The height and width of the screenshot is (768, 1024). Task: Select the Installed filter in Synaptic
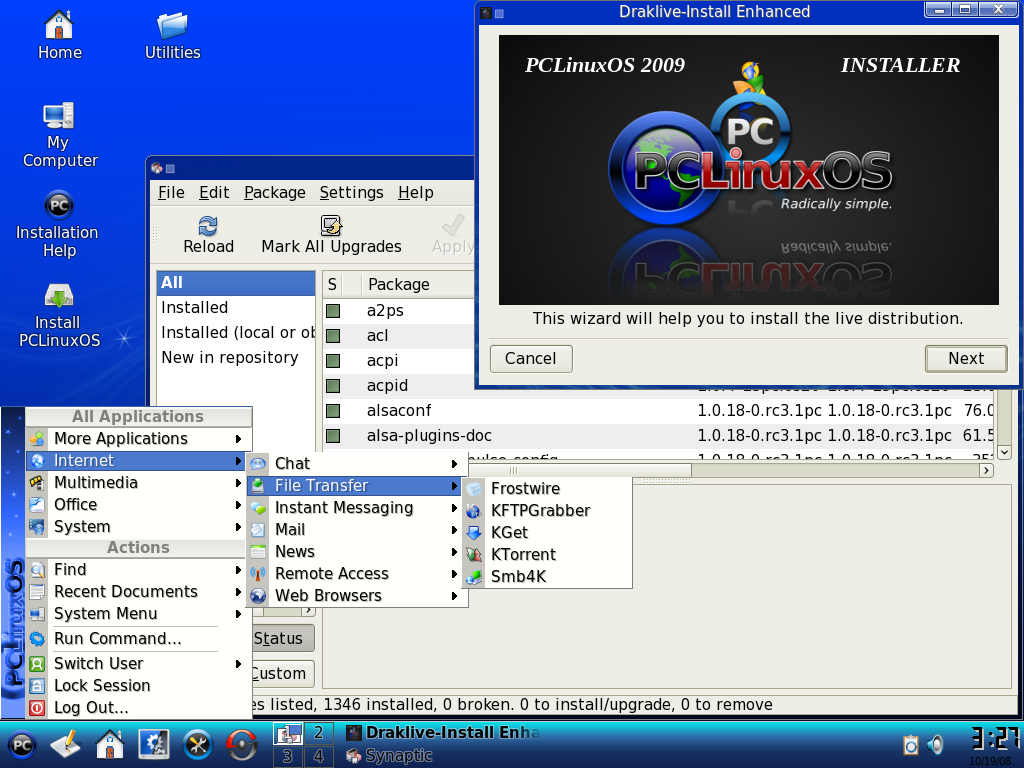[236, 308]
